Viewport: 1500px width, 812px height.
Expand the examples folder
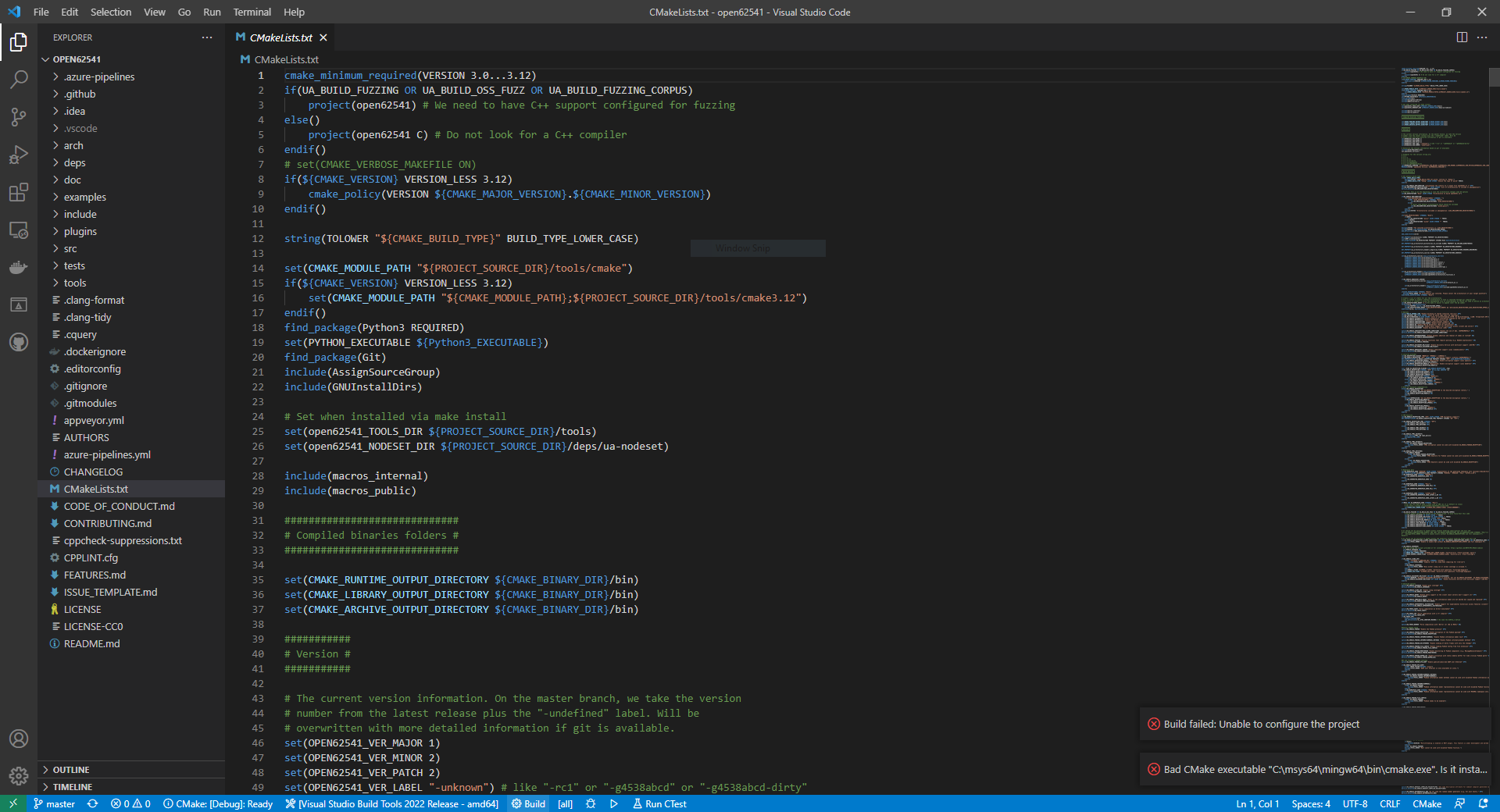click(84, 197)
